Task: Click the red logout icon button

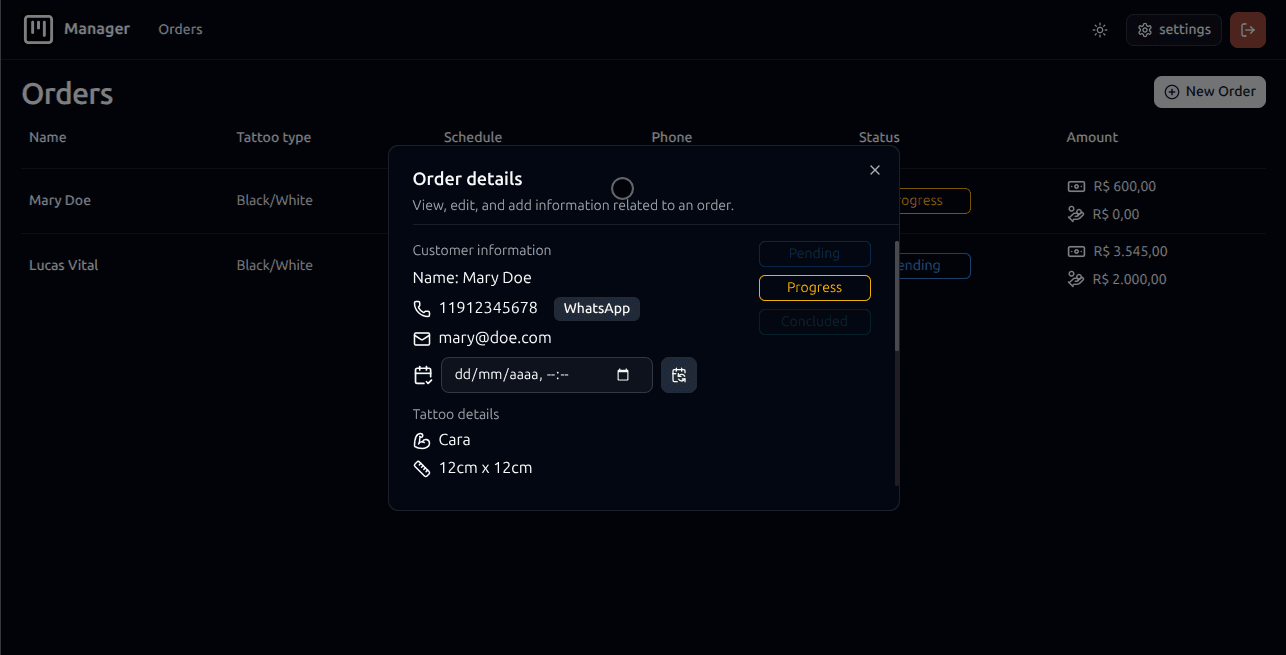Action: tap(1247, 30)
